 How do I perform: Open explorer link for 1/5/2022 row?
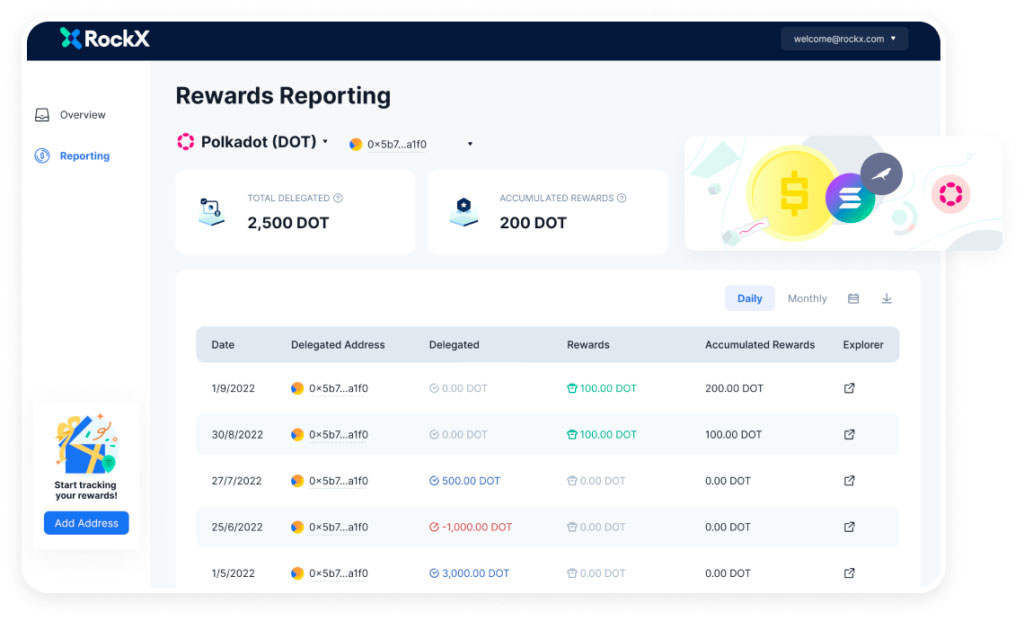(849, 573)
